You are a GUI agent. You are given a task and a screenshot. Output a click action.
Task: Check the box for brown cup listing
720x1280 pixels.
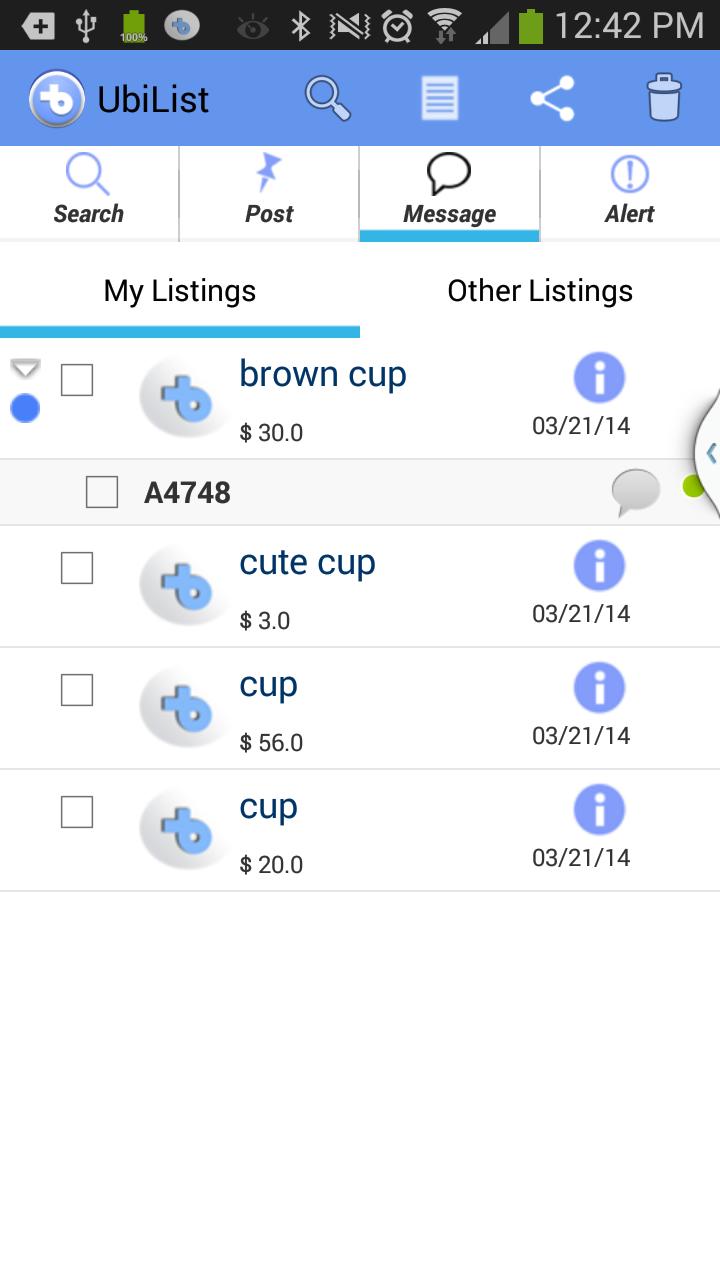click(x=77, y=380)
